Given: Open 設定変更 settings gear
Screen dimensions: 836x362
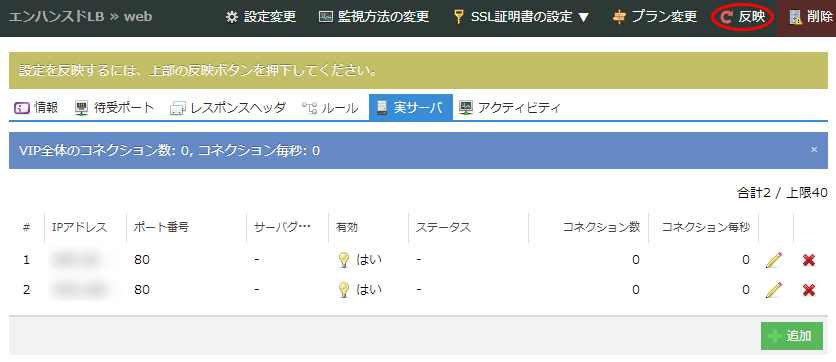Looking at the screenshot, I should pos(261,17).
